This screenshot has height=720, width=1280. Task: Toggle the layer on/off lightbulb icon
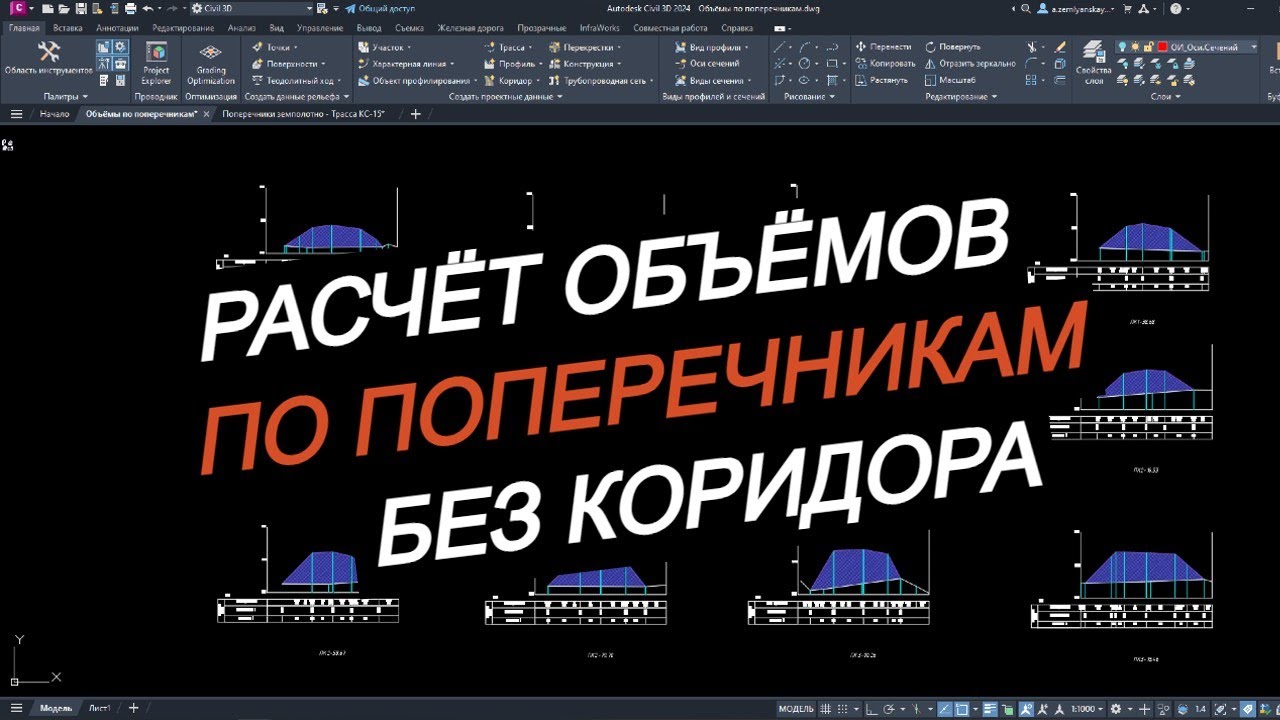(x=1122, y=47)
